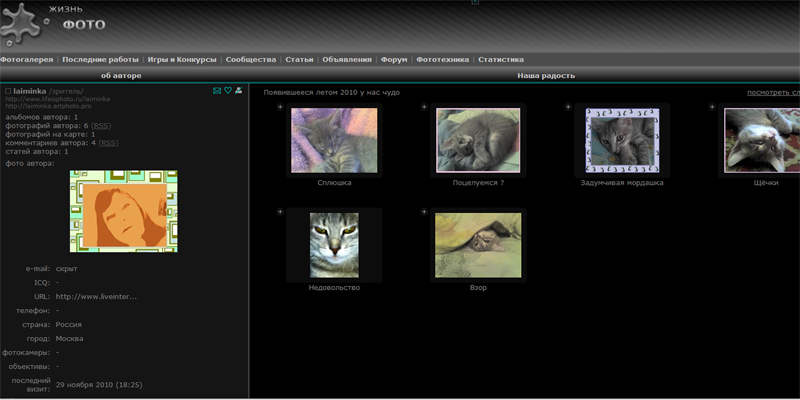Viewport: 800px width, 400px height.
Task: Tick the checkbox beside laiminka username
Action: [x=8, y=91]
